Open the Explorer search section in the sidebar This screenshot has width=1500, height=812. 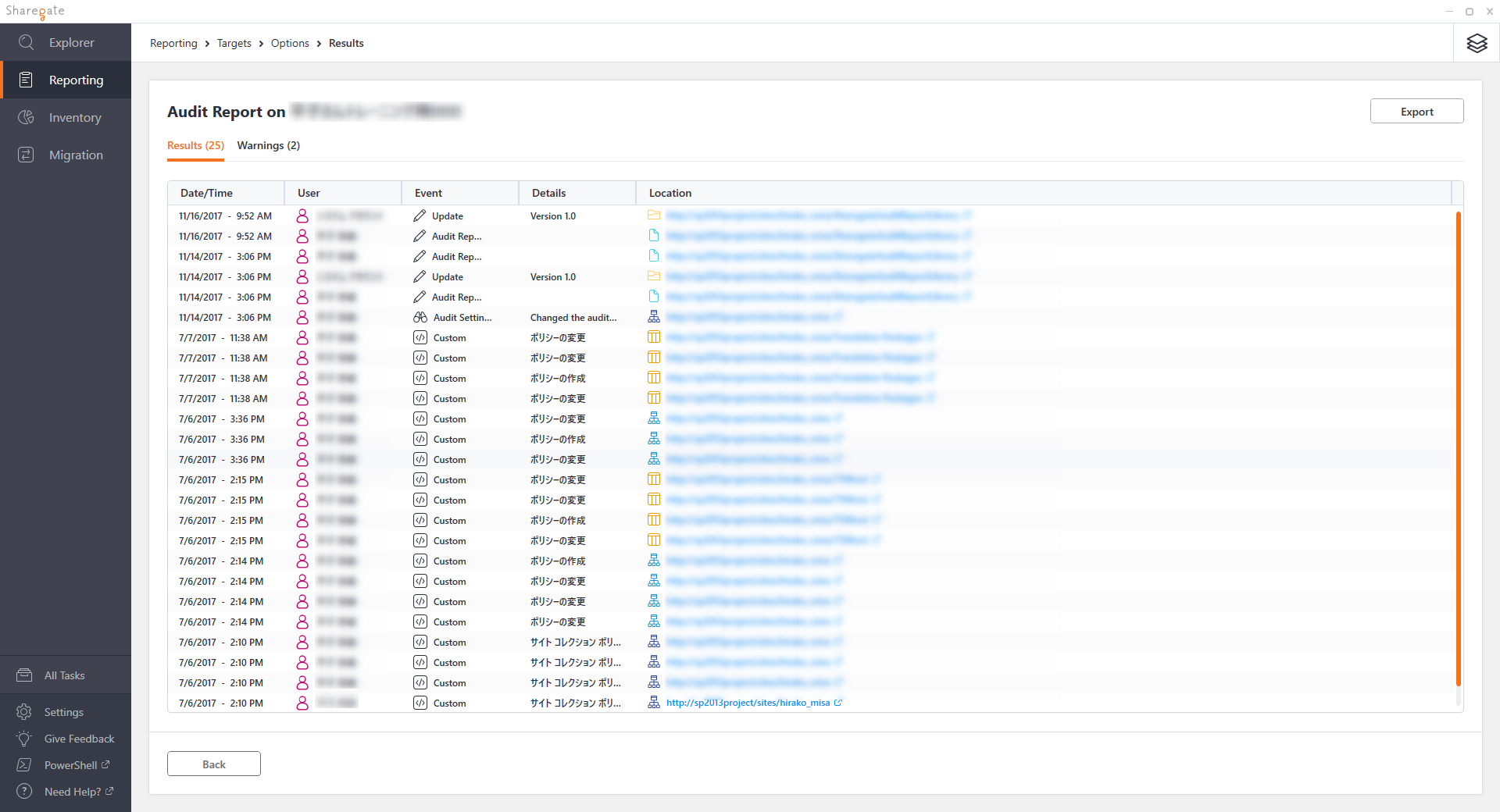click(x=26, y=42)
